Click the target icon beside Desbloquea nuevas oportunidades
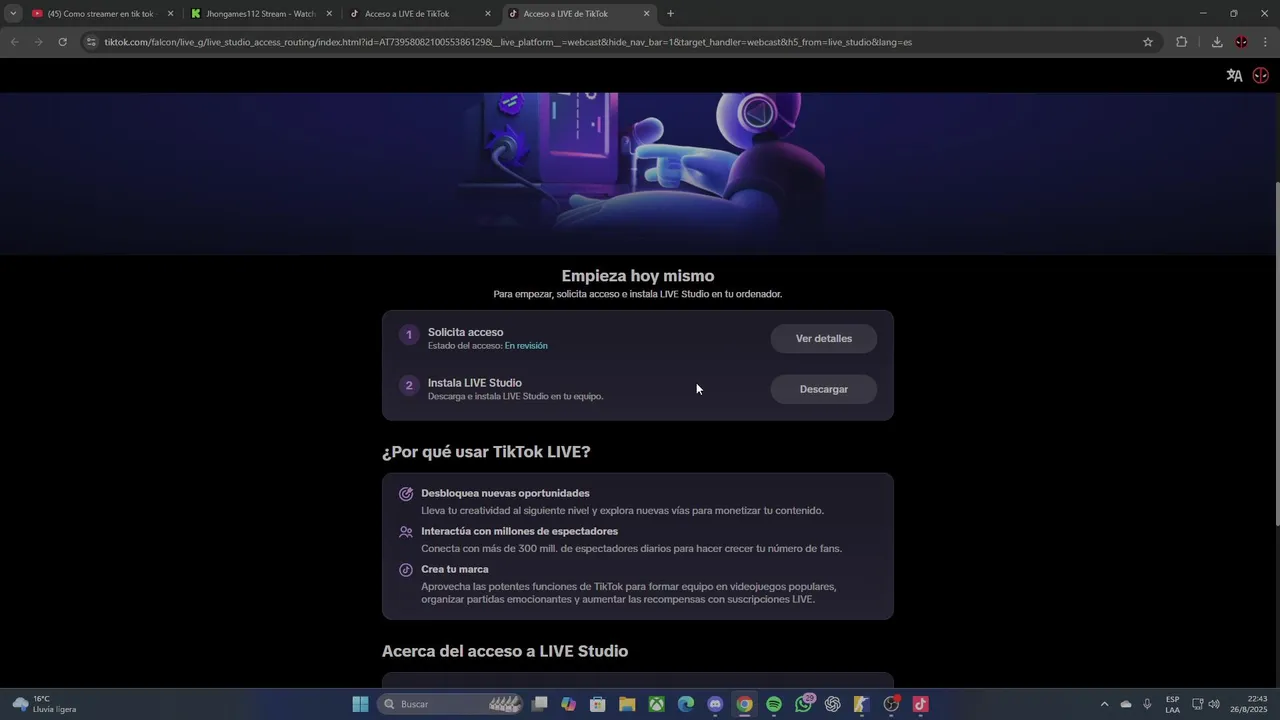 point(406,494)
